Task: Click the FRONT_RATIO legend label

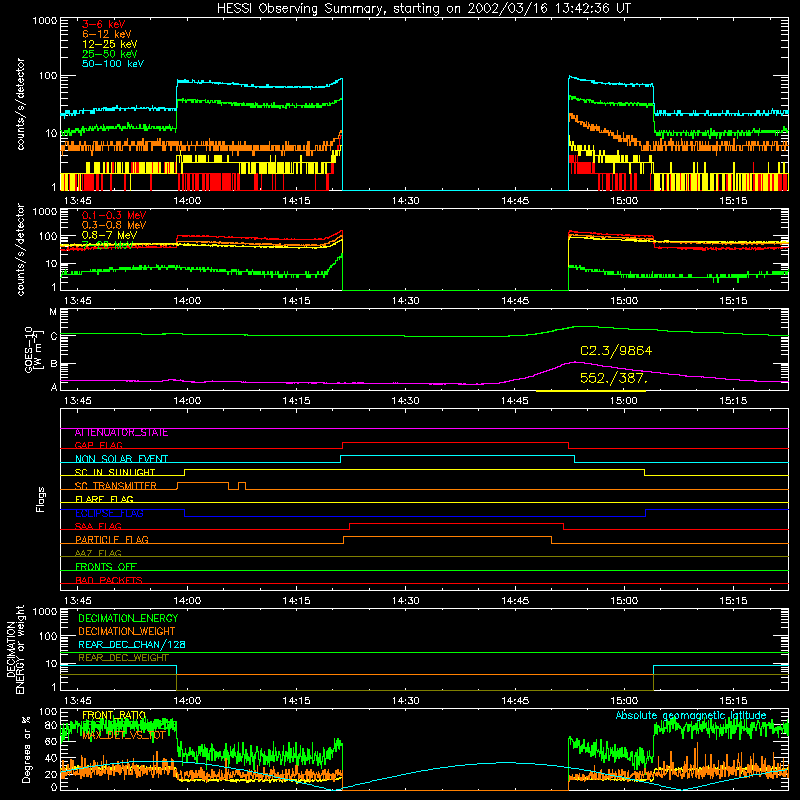Action: (114, 715)
